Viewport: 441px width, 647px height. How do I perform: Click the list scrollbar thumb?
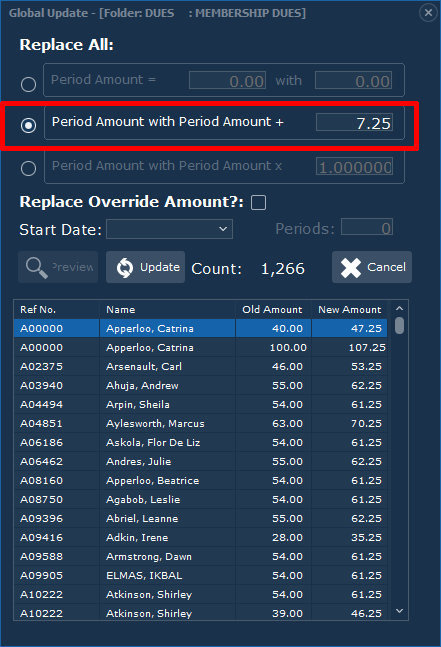click(x=399, y=325)
